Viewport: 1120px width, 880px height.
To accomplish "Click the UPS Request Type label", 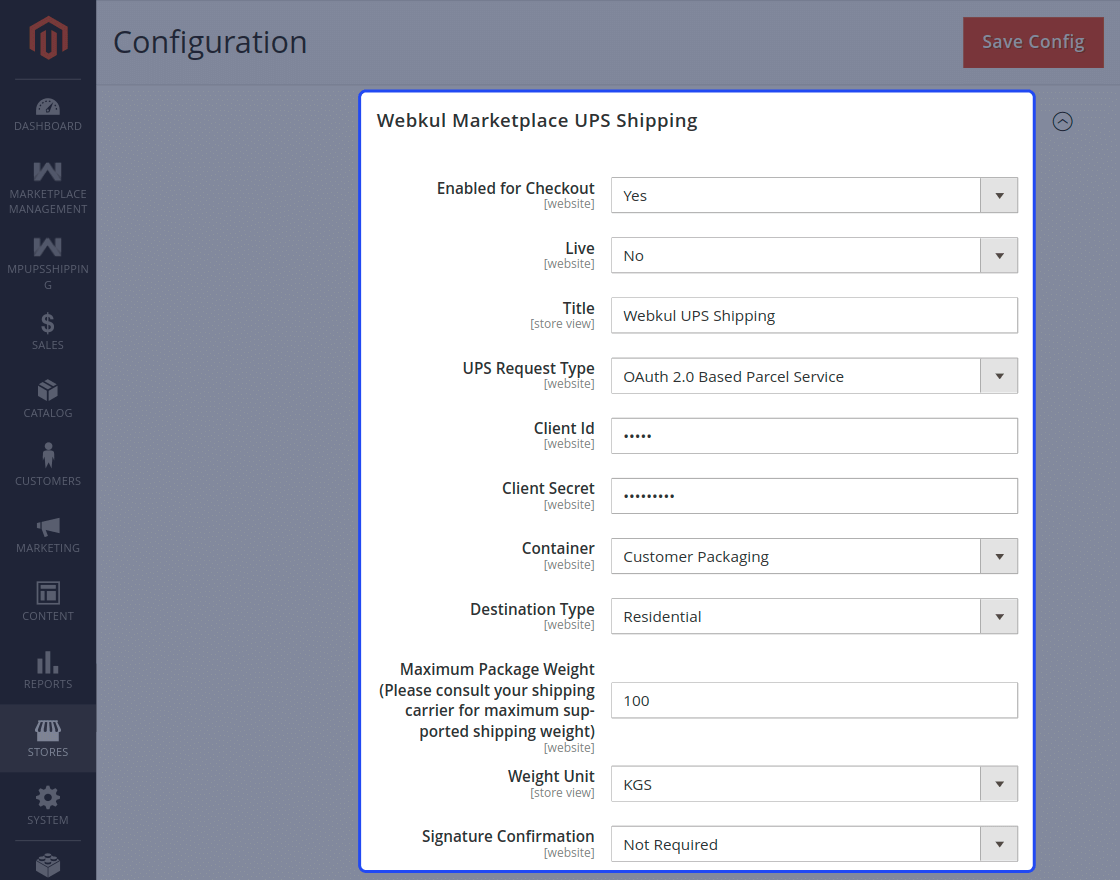I will coord(529,369).
